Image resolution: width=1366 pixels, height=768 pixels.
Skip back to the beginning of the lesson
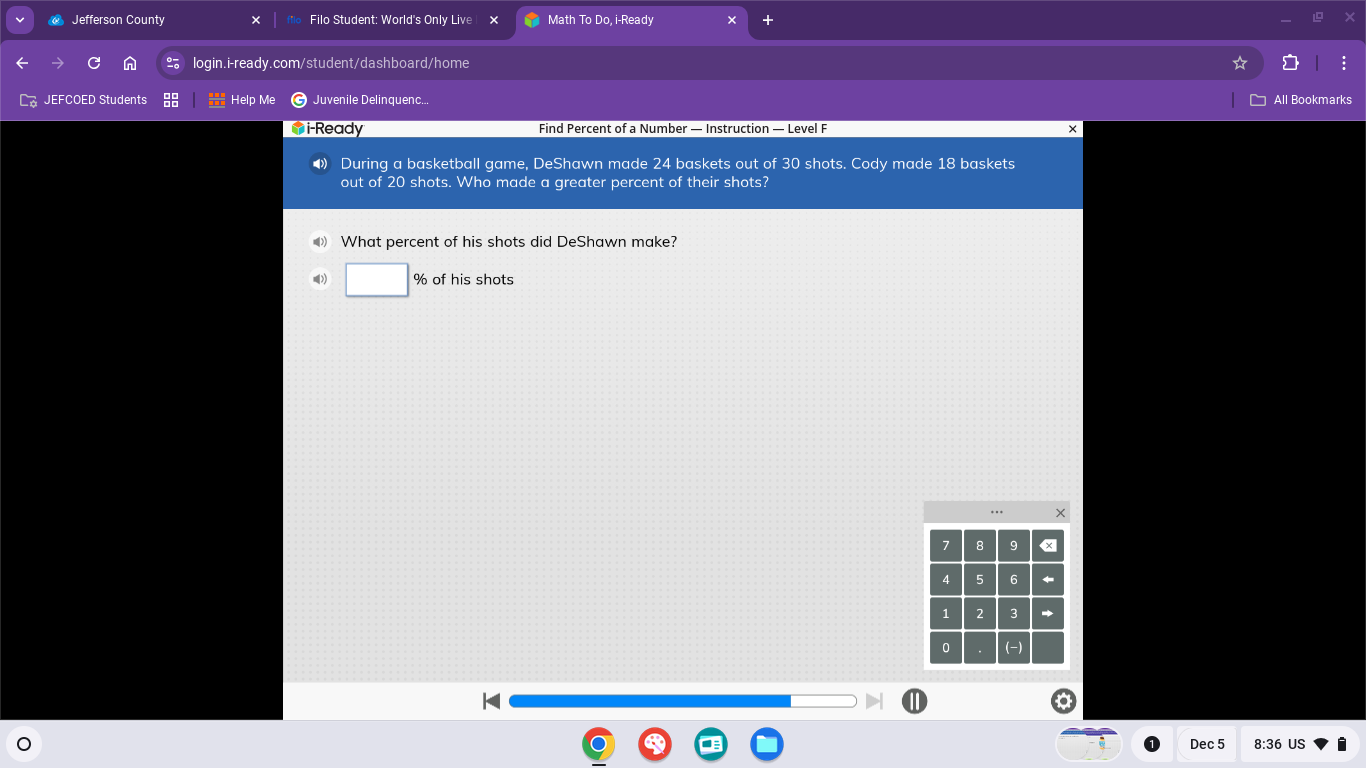point(491,701)
